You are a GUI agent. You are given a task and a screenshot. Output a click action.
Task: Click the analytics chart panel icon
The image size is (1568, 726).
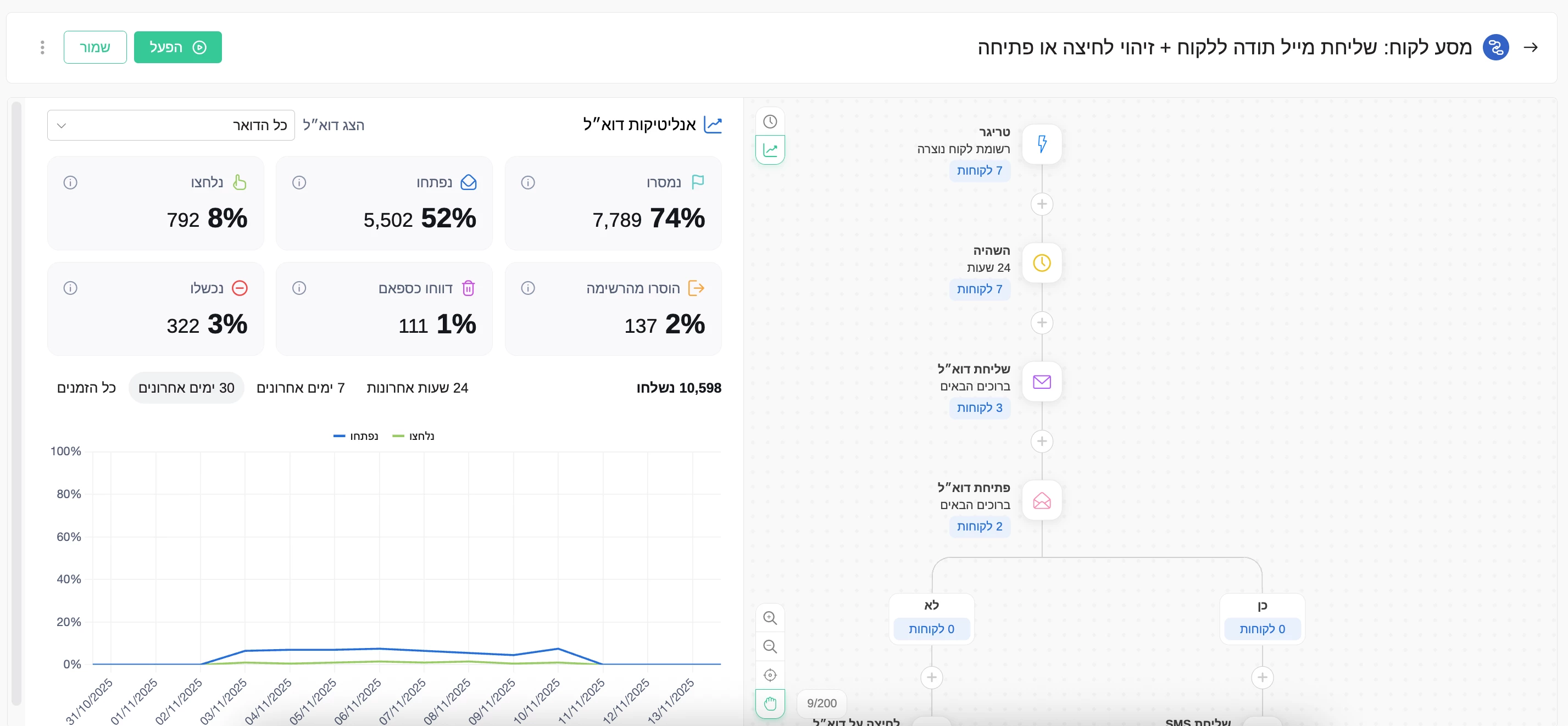pos(770,150)
